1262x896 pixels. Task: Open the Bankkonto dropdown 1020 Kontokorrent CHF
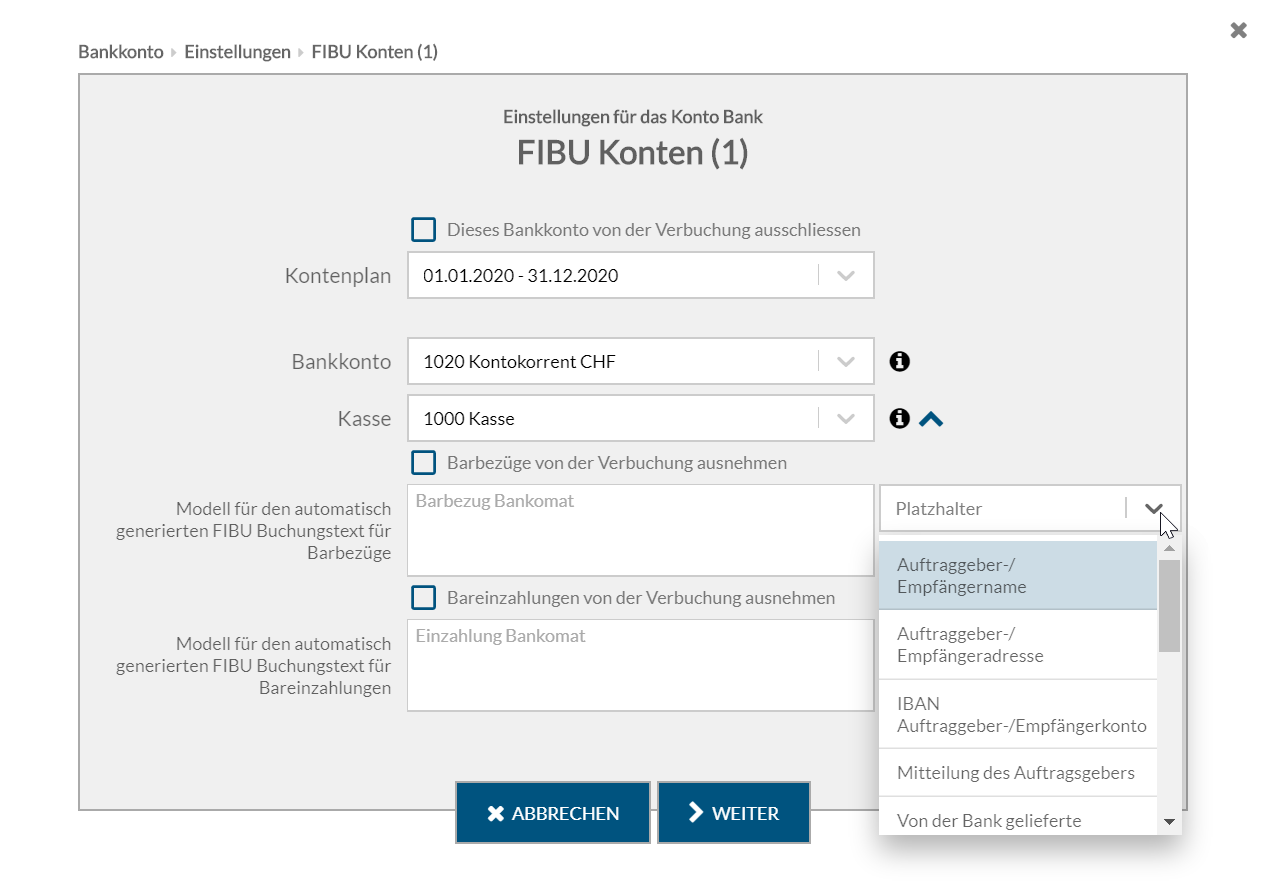click(641, 361)
